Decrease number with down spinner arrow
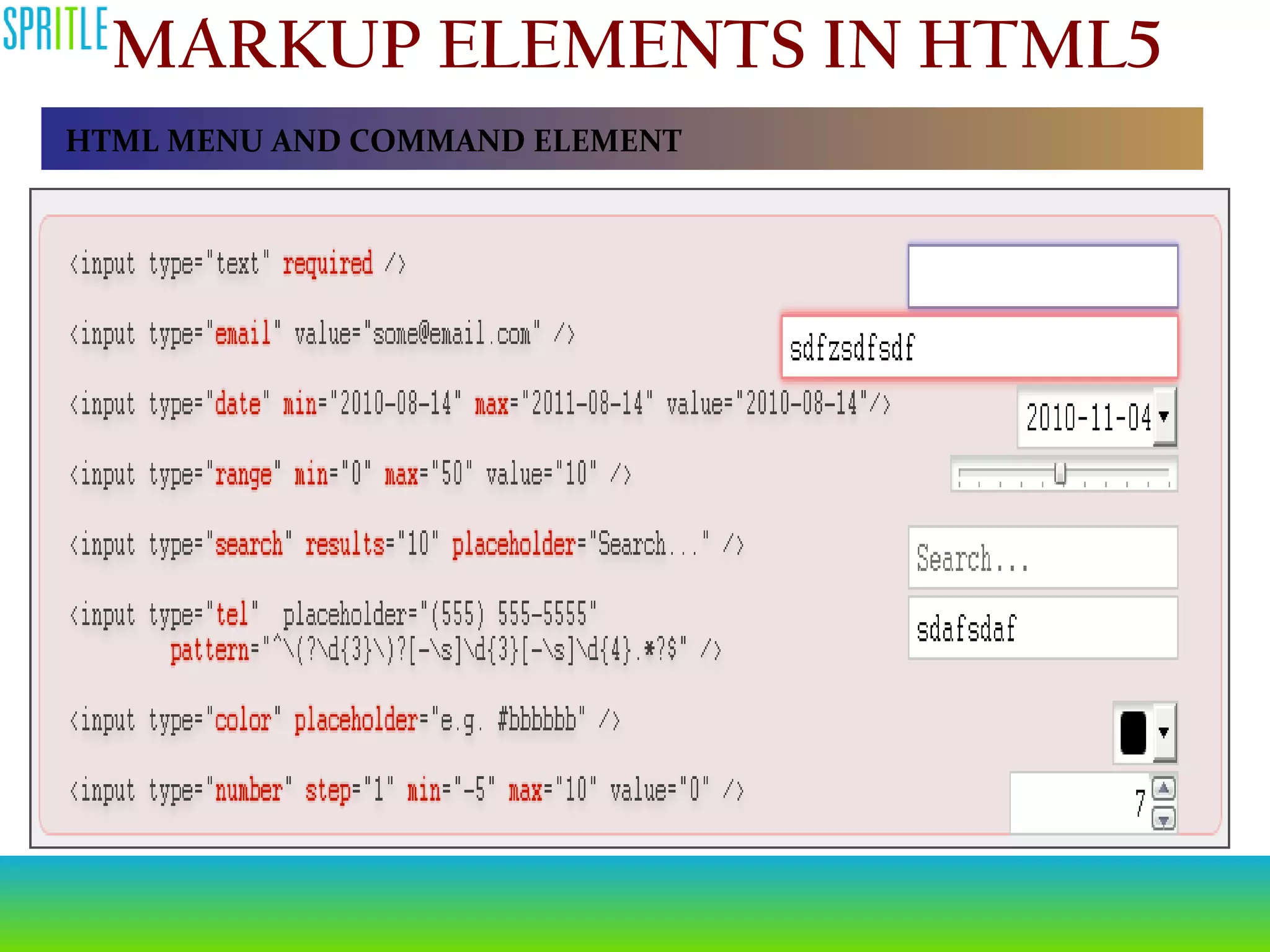 point(1164,819)
